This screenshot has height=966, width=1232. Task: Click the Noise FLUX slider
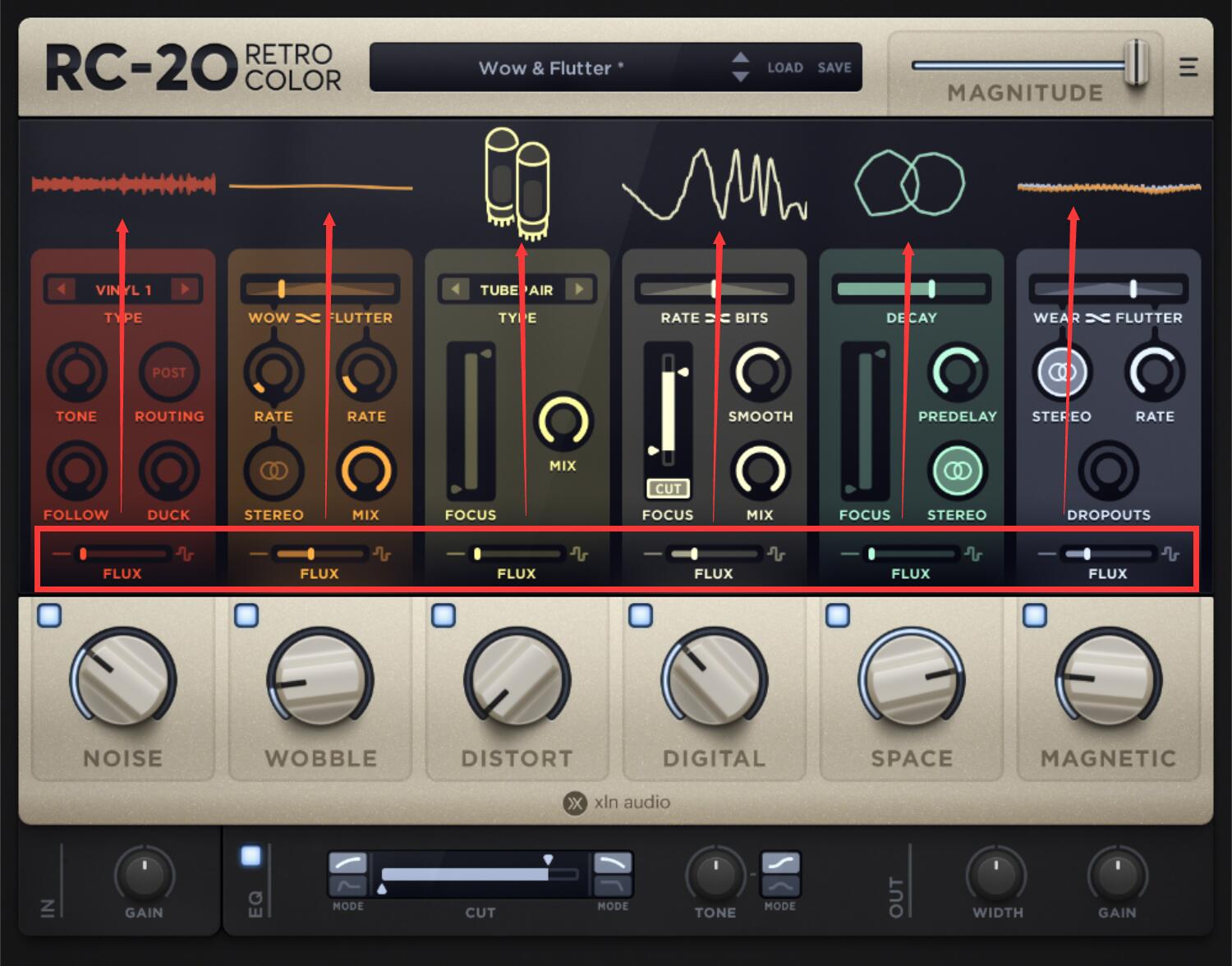pyautogui.click(x=122, y=554)
